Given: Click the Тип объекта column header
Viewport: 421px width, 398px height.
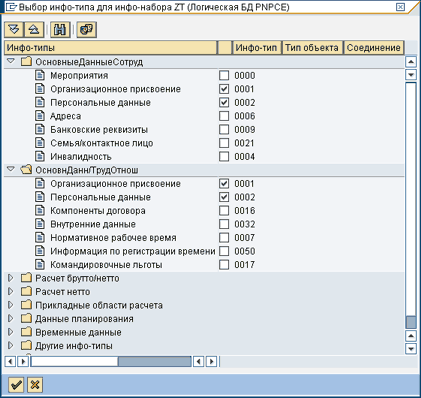Looking at the screenshot, I should coord(312,48).
